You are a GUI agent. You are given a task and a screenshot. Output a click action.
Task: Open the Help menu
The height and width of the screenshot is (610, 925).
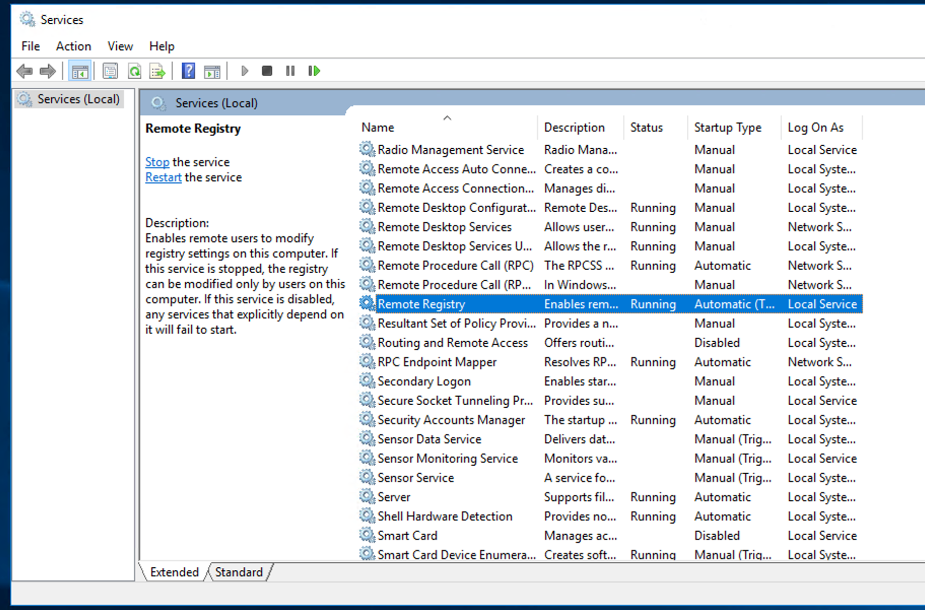[x=162, y=46]
